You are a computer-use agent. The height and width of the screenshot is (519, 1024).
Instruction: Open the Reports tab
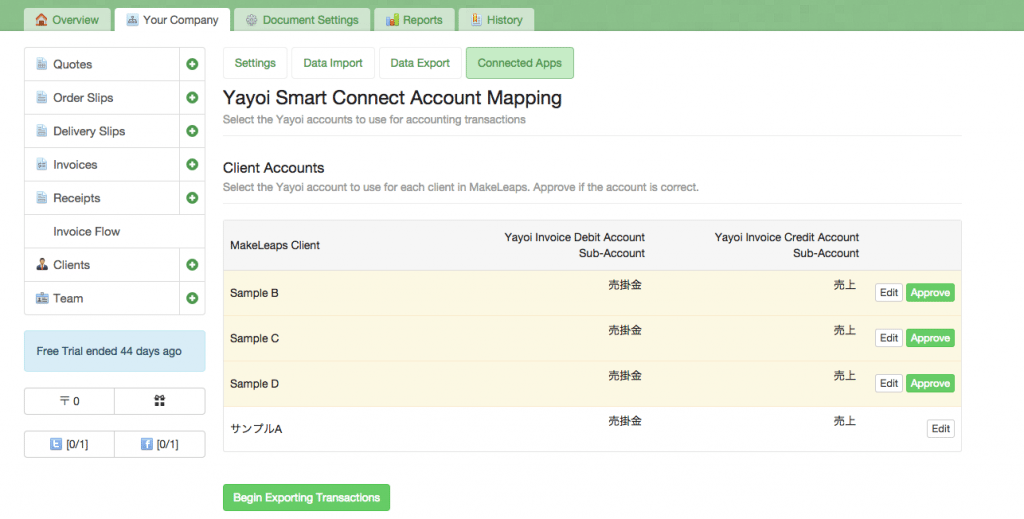tap(414, 20)
